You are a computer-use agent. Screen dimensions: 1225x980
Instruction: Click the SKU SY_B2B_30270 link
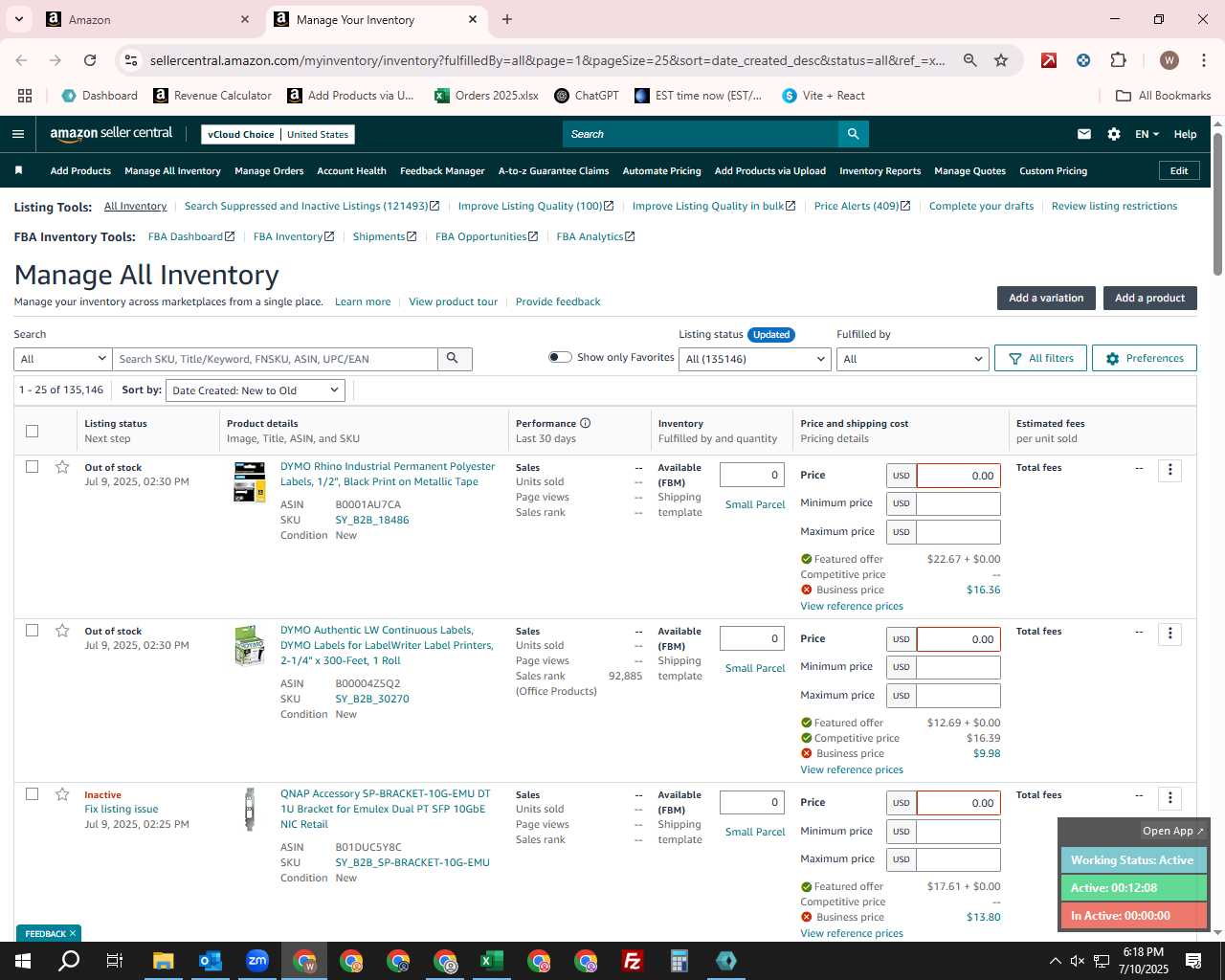372,699
